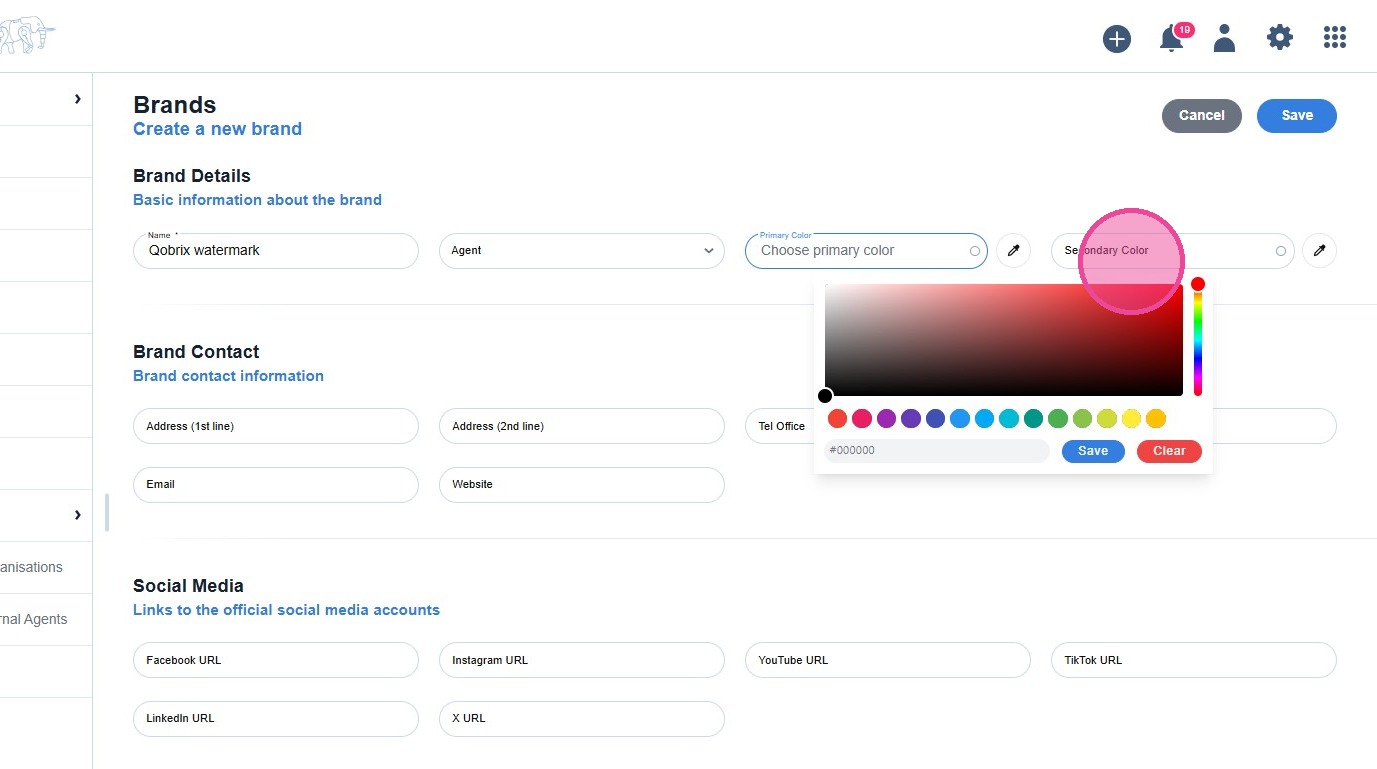
Task: Click the circle indicator in secondary color field
Action: (1281, 251)
